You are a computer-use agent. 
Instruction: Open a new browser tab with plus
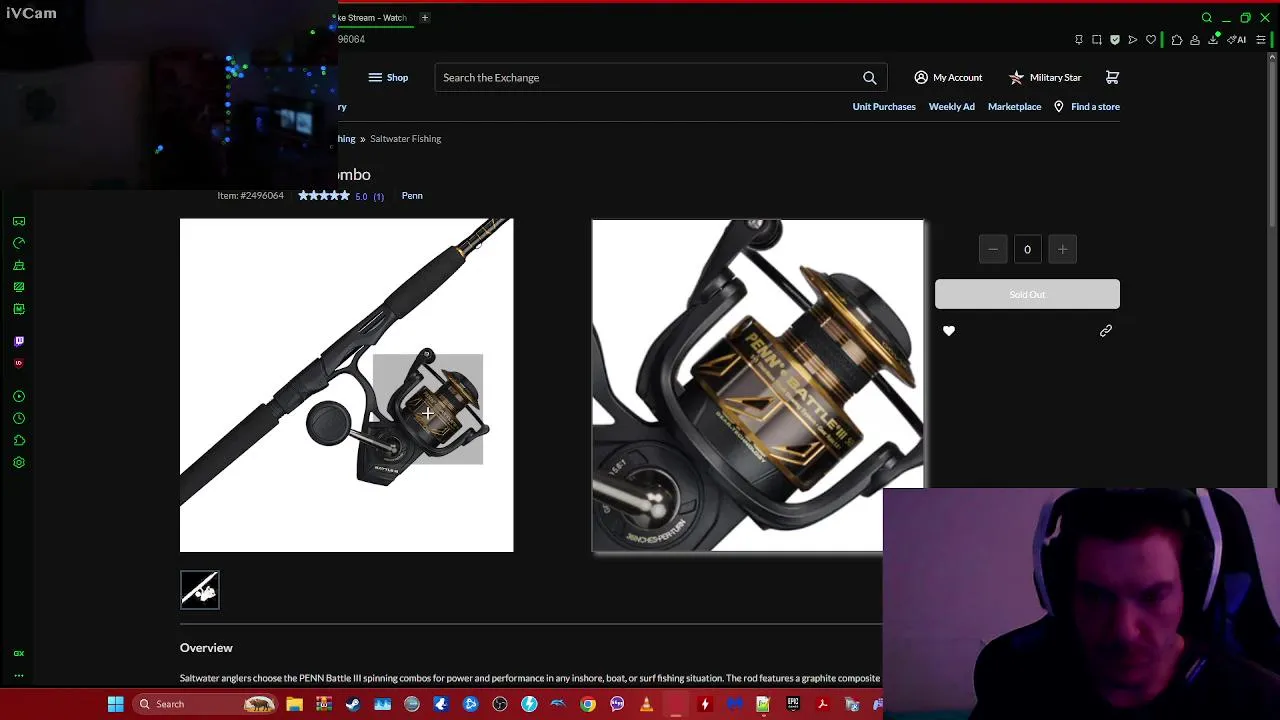[x=424, y=17]
